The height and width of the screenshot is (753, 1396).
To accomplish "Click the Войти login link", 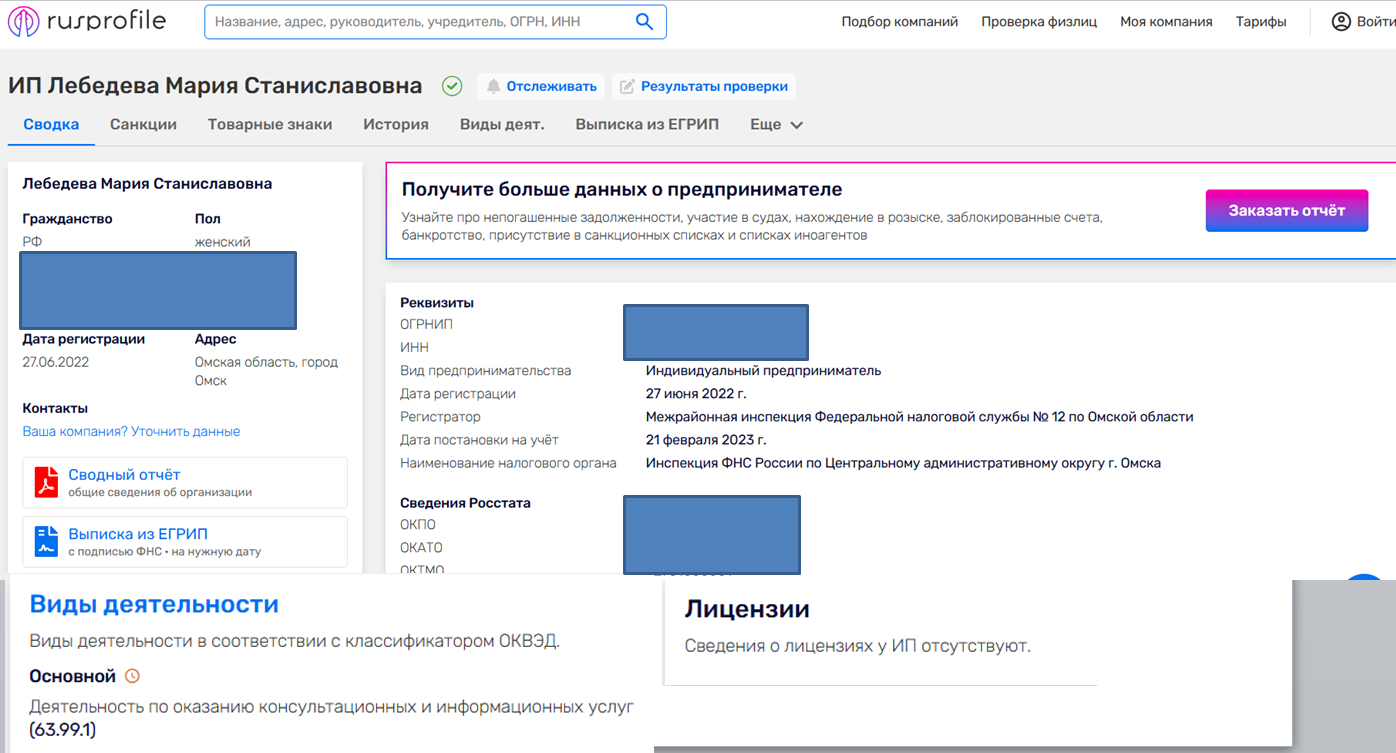I will click(1376, 22).
